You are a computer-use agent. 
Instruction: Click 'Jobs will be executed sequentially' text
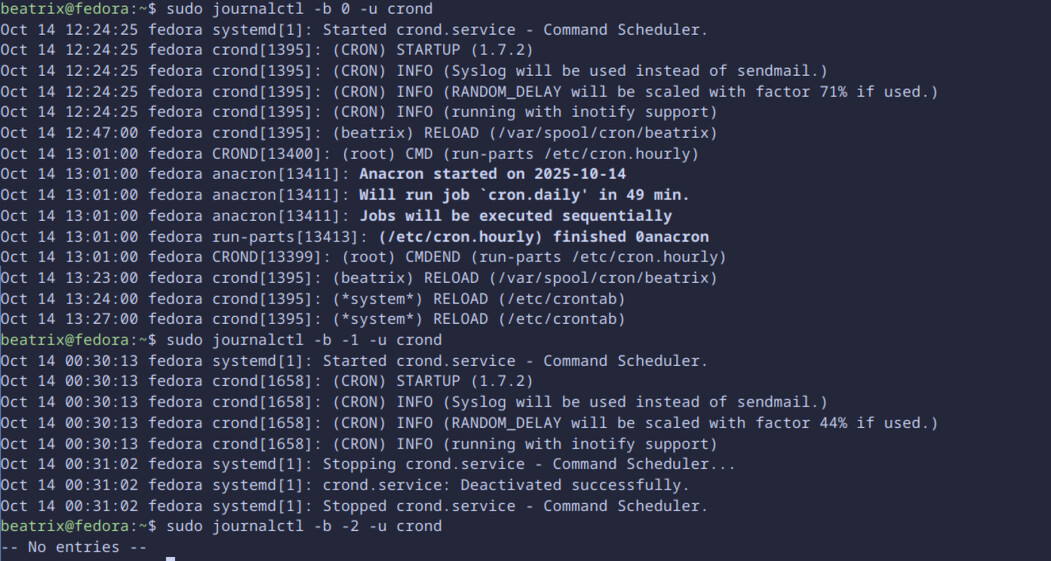coord(515,216)
